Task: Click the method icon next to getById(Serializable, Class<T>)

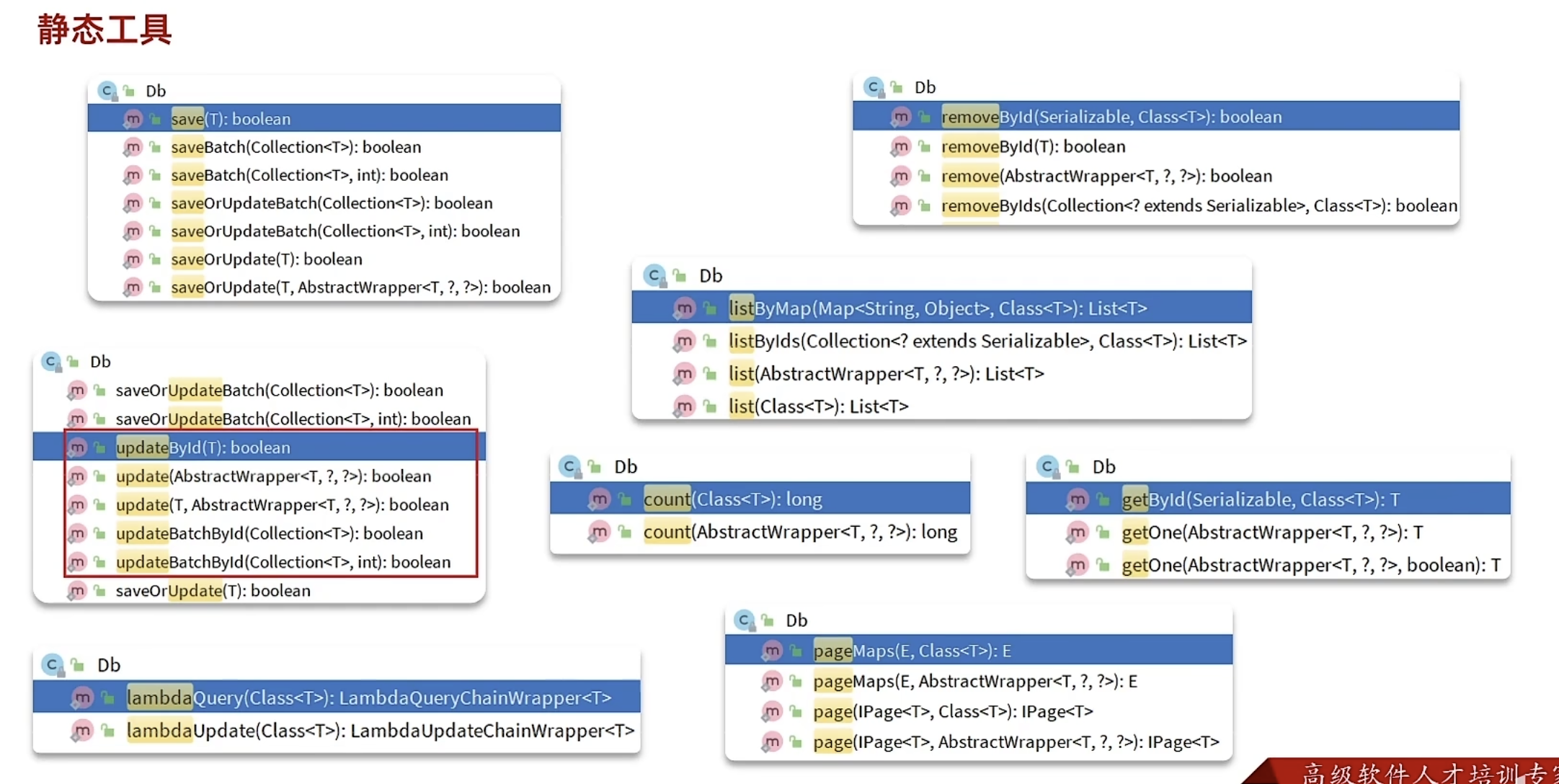Action: coord(1077,499)
